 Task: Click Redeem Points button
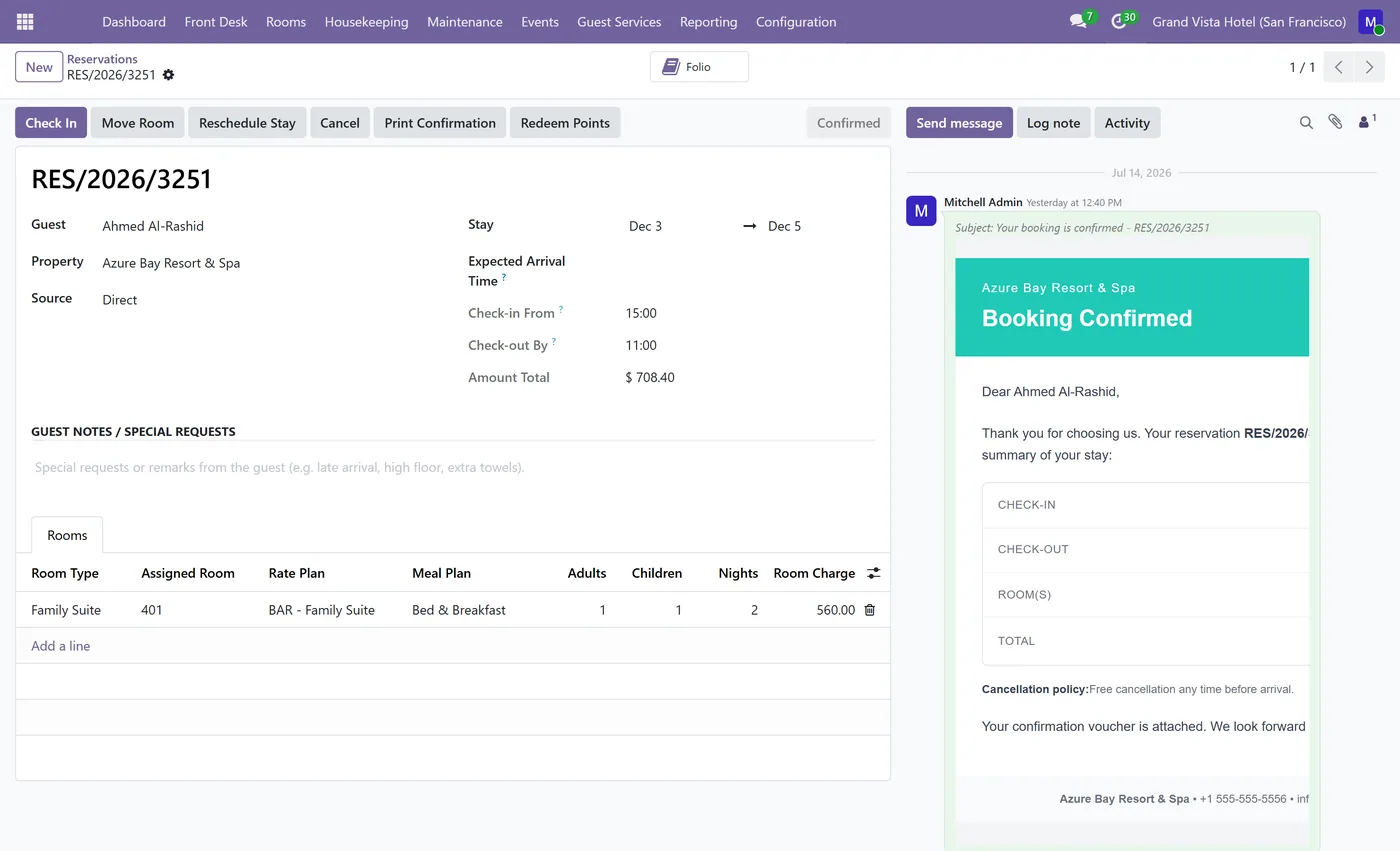click(x=565, y=123)
